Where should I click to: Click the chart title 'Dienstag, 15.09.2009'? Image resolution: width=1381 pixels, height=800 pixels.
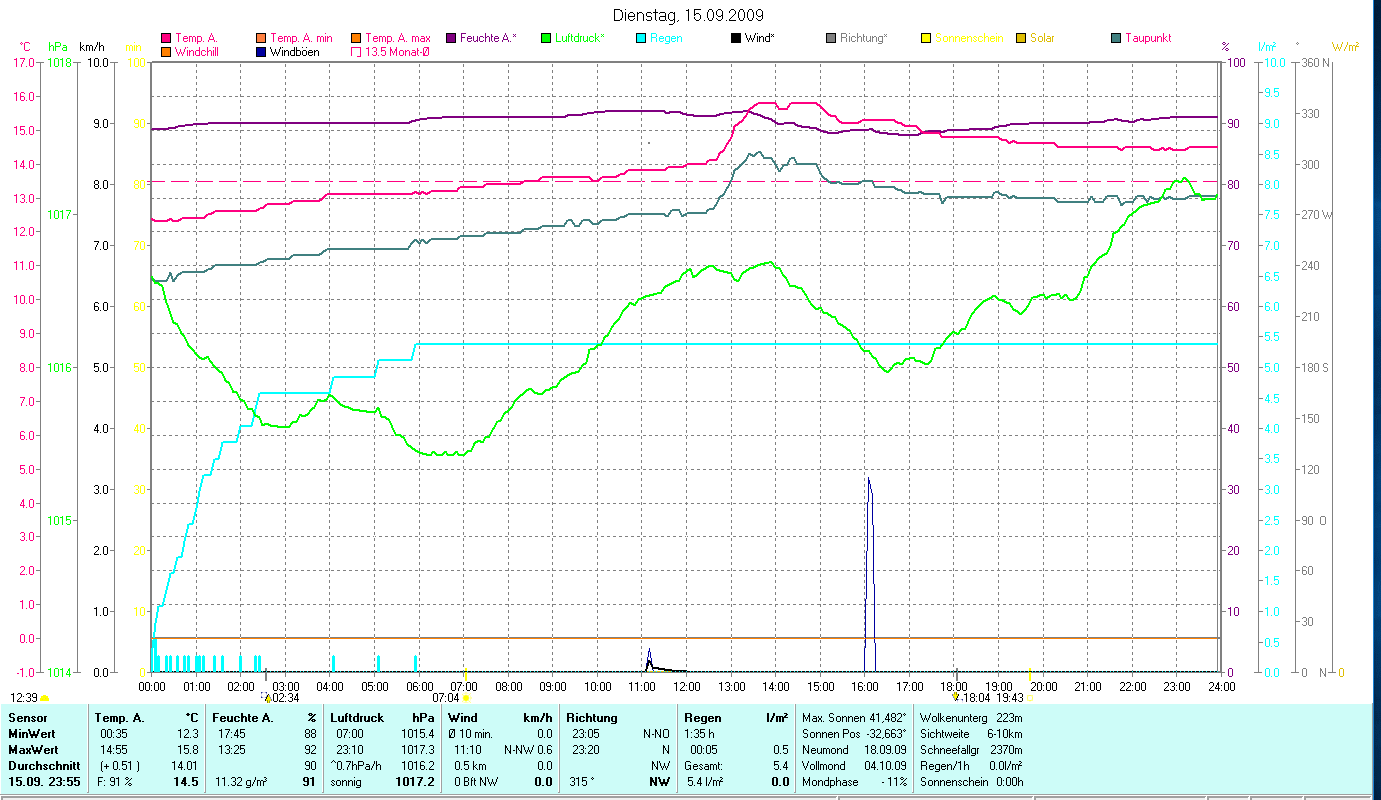pyautogui.click(x=687, y=15)
